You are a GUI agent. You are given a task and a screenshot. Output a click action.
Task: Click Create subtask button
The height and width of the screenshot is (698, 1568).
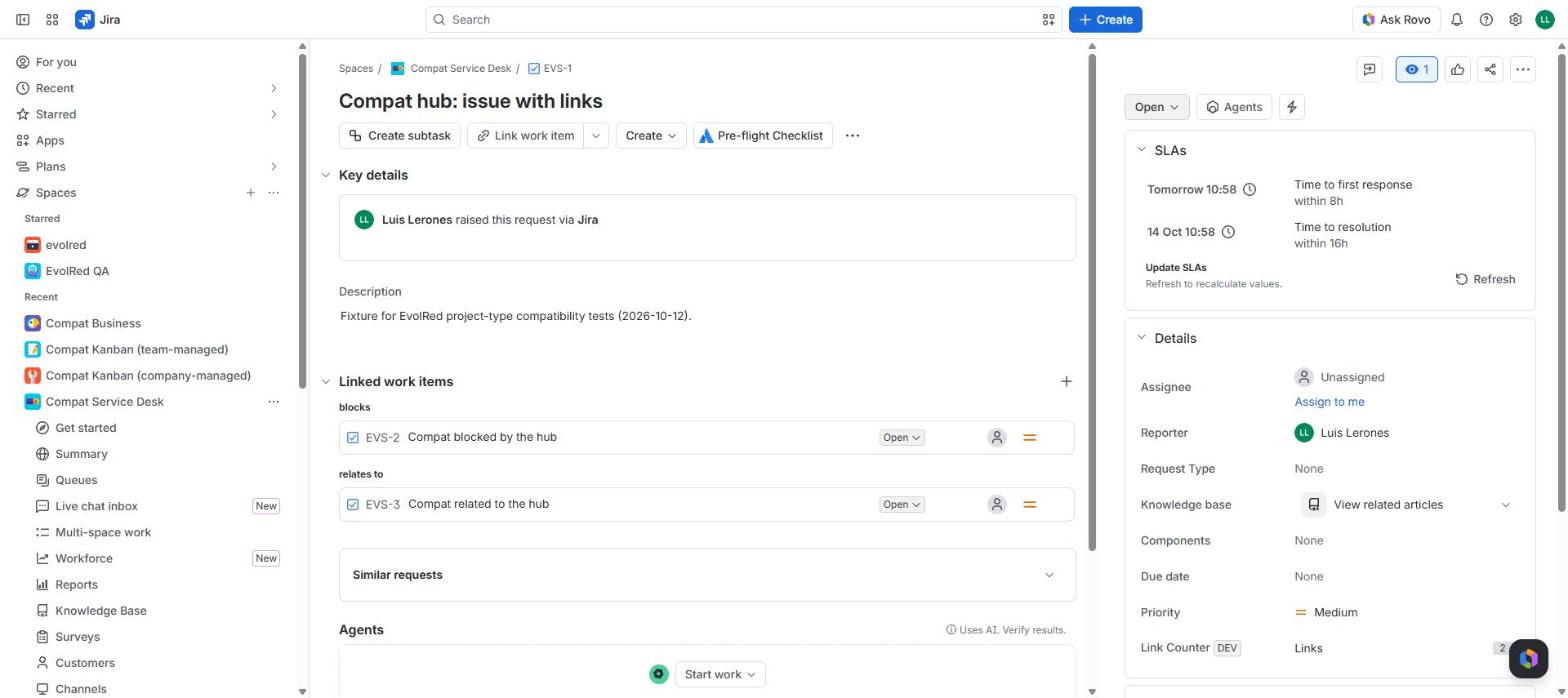click(x=400, y=136)
